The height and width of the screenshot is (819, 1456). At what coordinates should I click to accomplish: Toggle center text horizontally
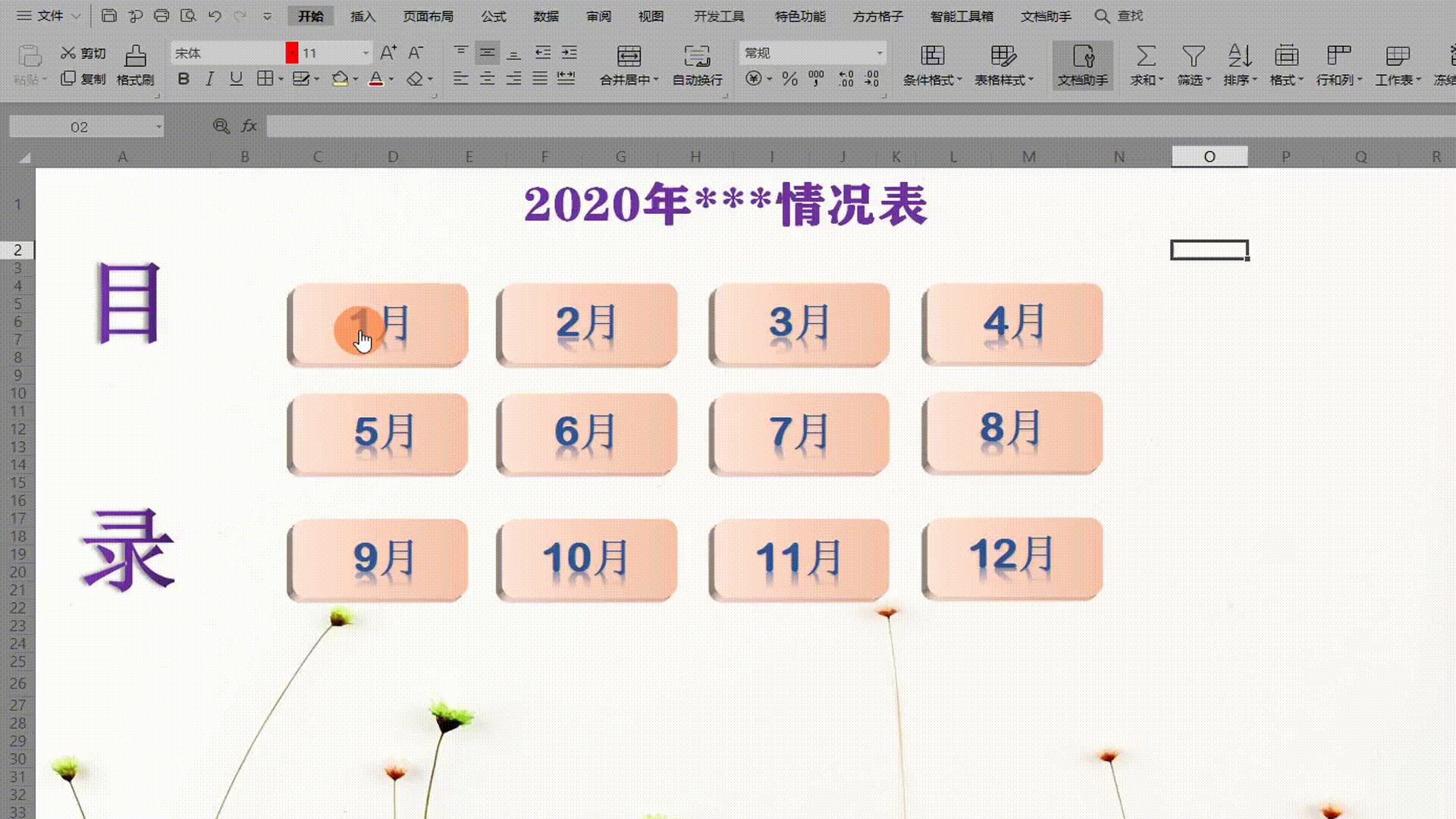488,79
